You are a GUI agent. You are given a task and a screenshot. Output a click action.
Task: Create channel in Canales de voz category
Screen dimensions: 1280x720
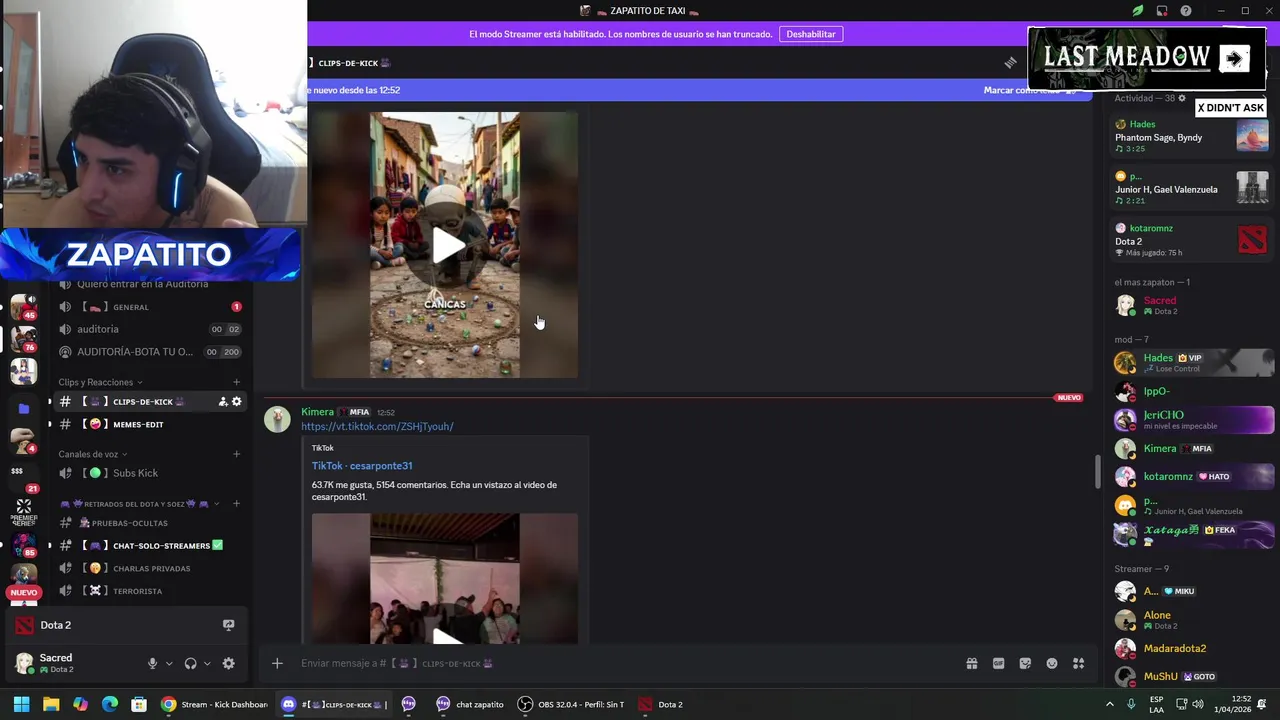[237, 454]
